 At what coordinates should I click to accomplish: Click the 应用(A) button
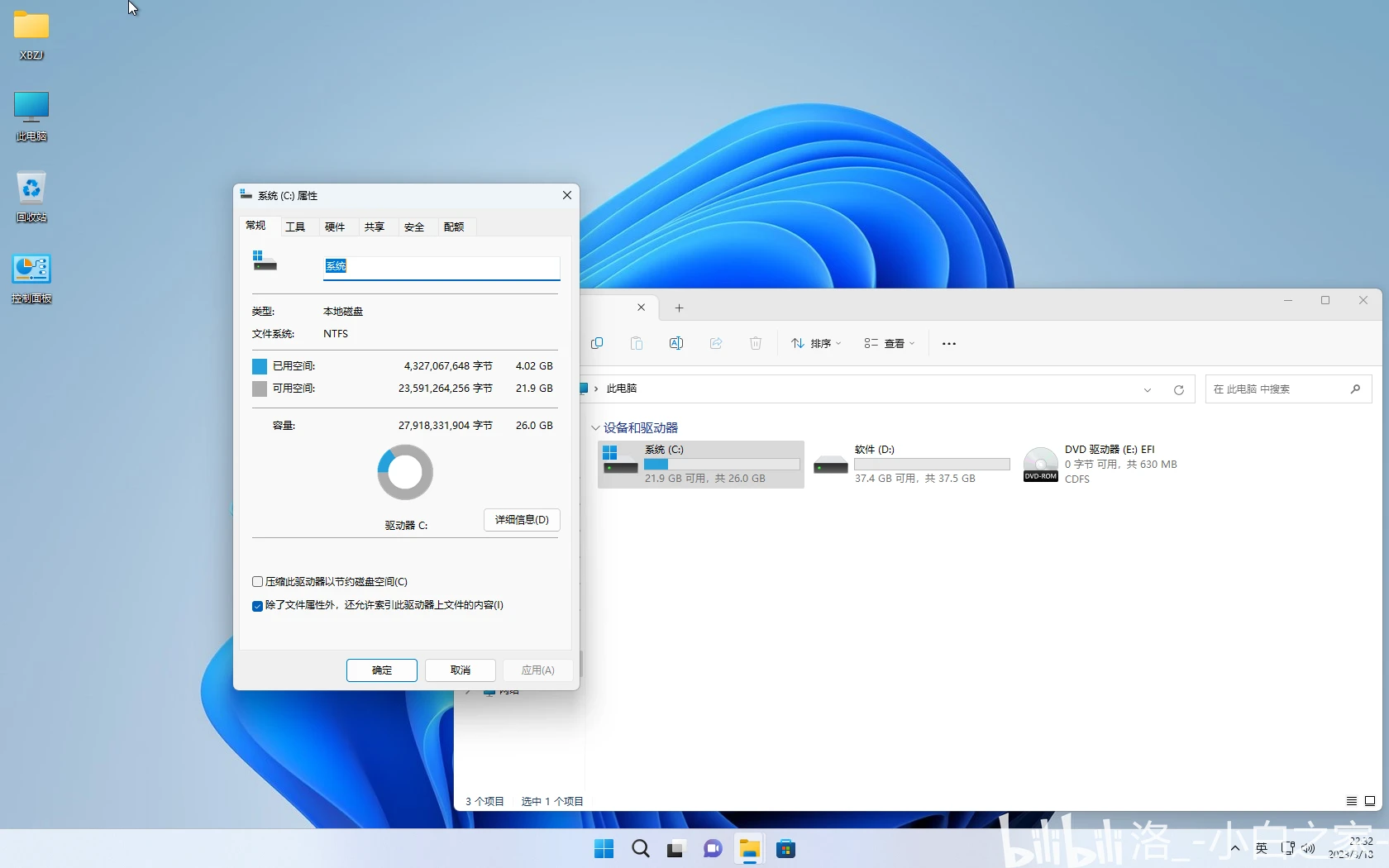coord(537,670)
